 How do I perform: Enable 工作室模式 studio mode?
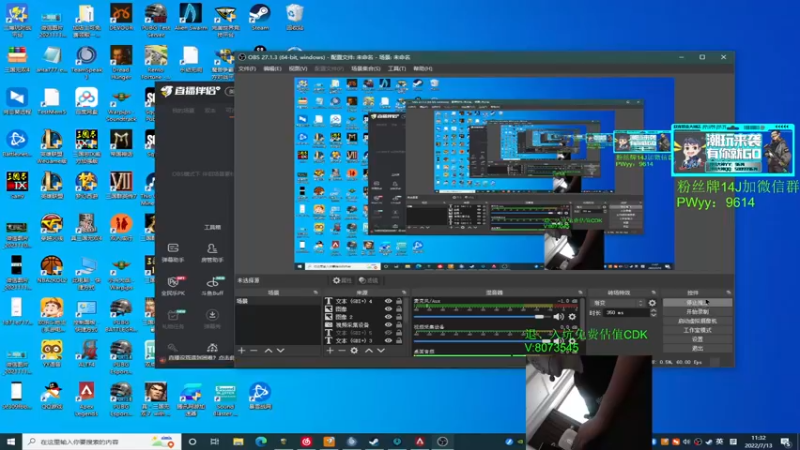pos(697,330)
